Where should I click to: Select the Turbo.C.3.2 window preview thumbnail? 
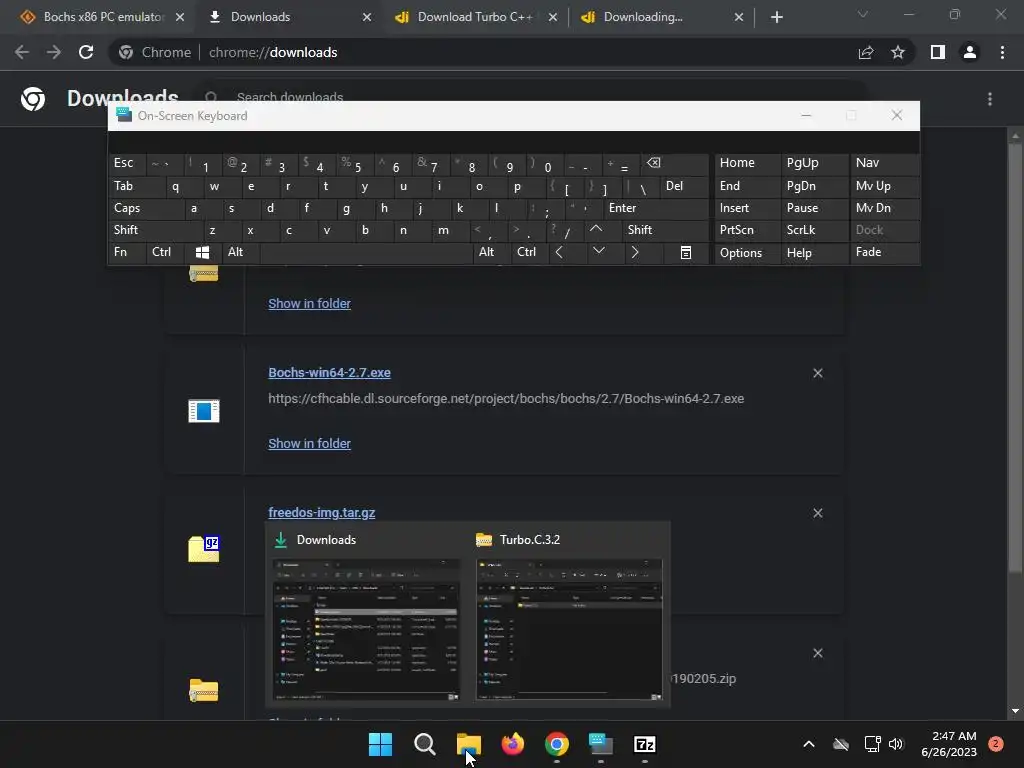tap(569, 629)
